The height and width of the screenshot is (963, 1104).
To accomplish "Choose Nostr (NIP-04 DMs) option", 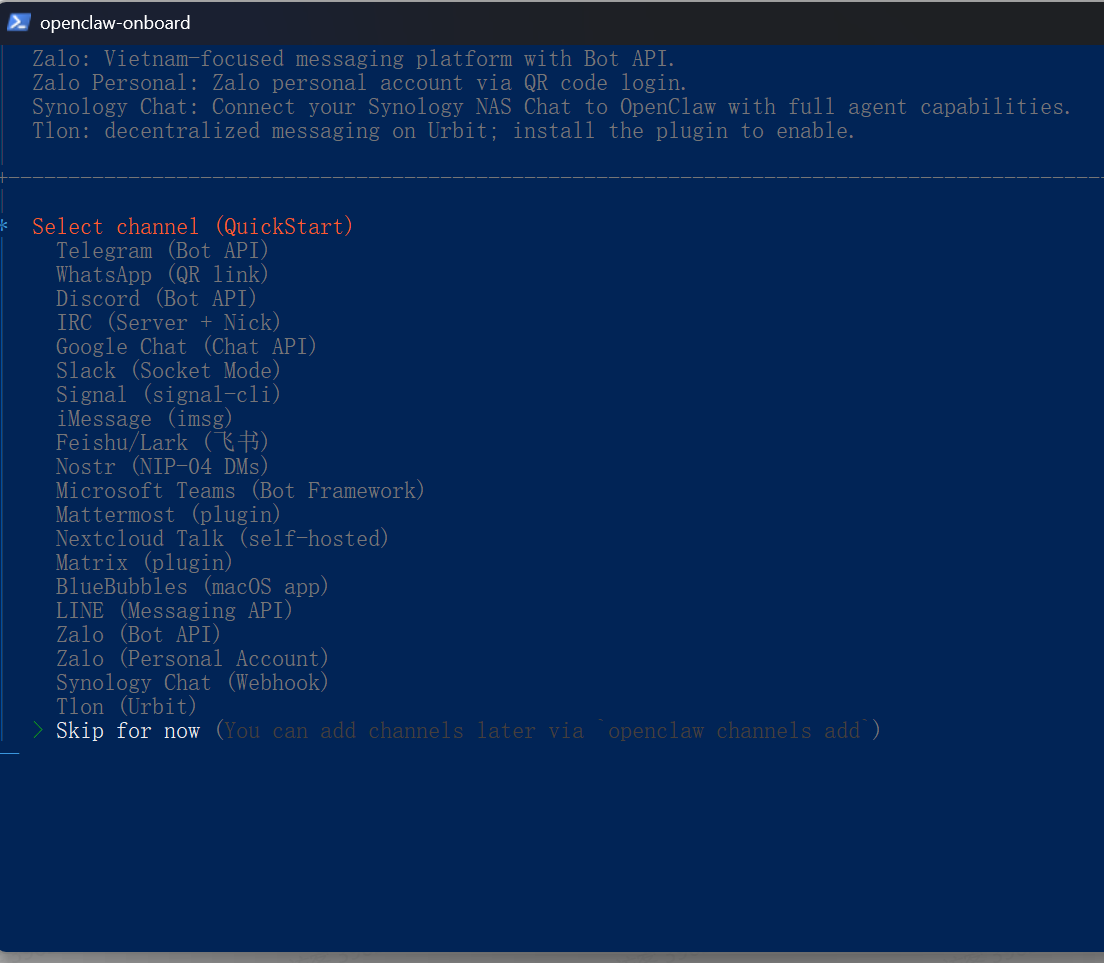I will [x=162, y=467].
